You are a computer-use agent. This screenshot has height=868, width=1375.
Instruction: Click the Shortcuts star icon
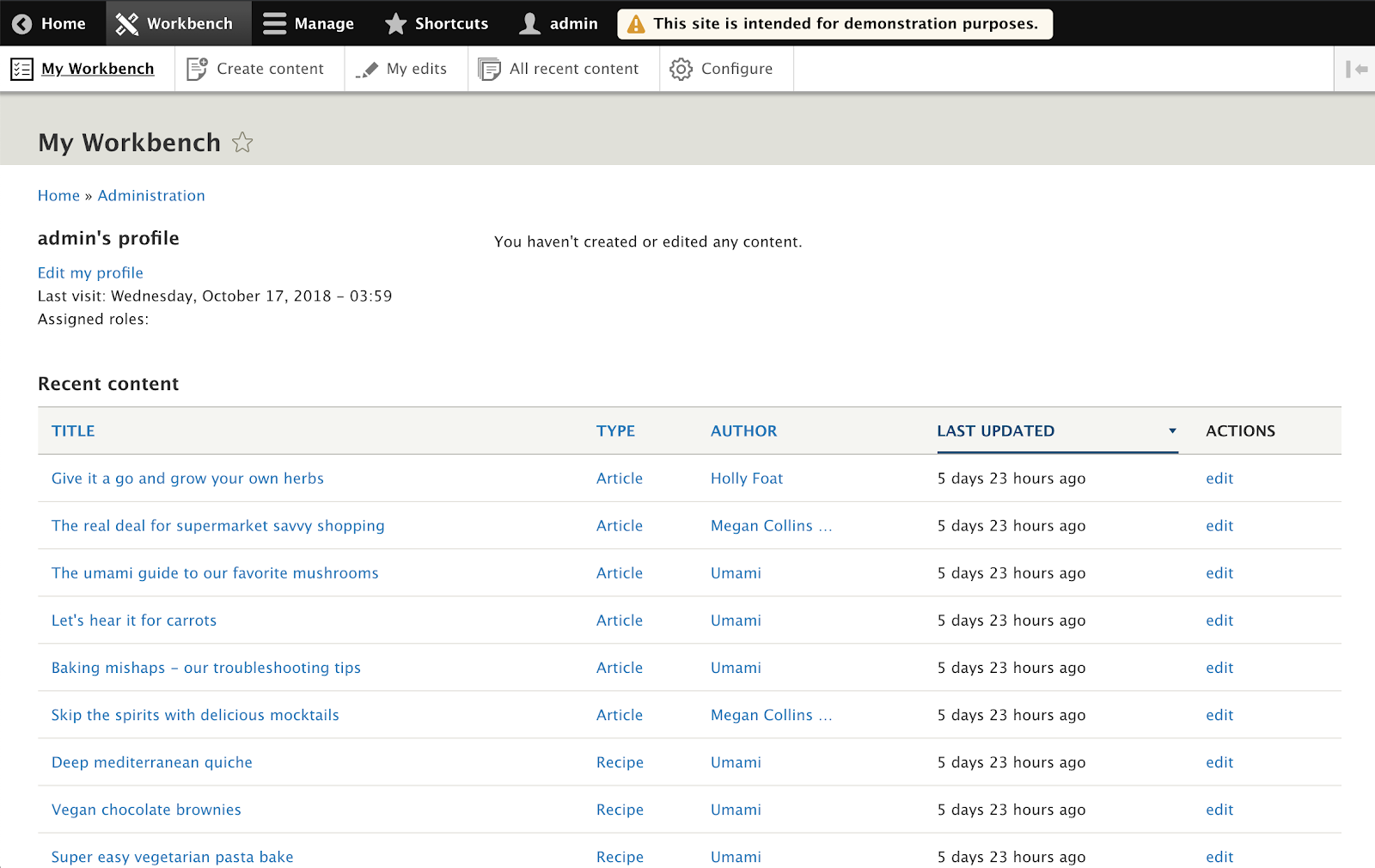tap(395, 24)
